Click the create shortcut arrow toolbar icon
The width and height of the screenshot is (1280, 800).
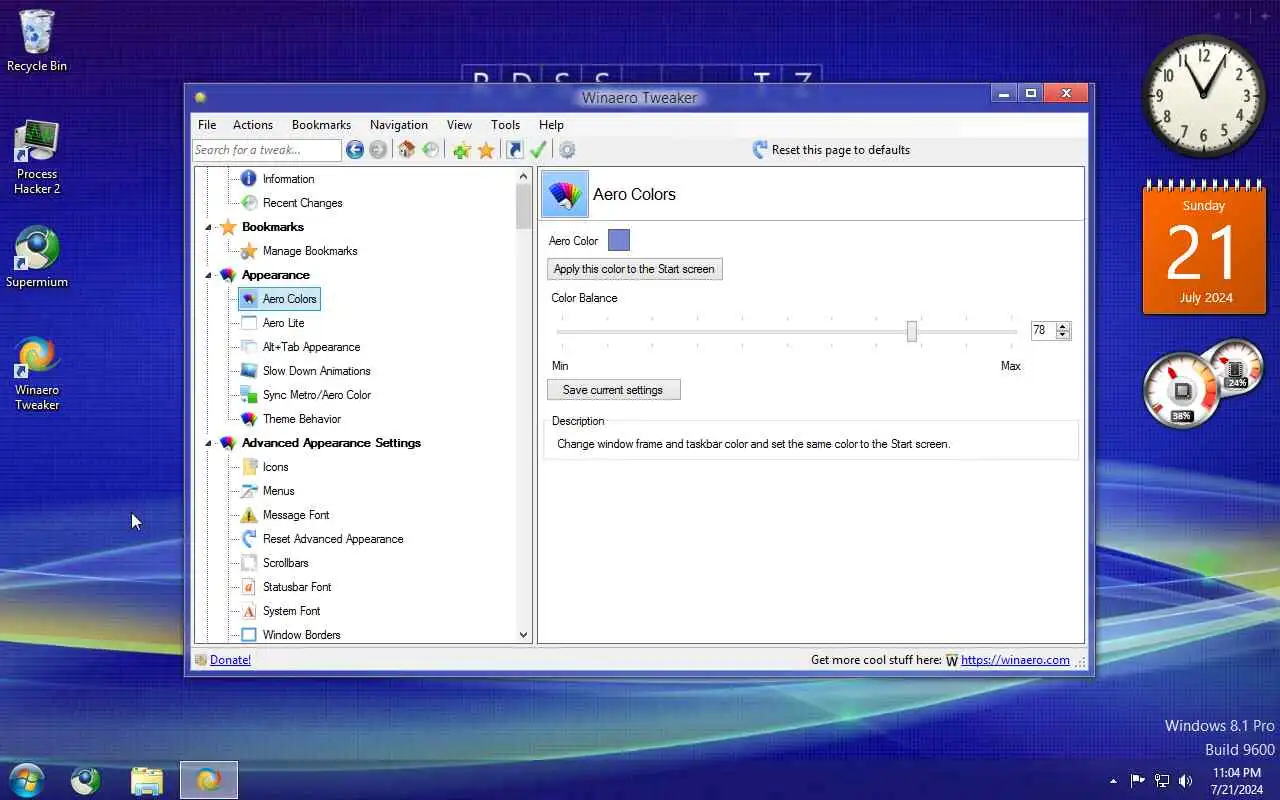514,150
